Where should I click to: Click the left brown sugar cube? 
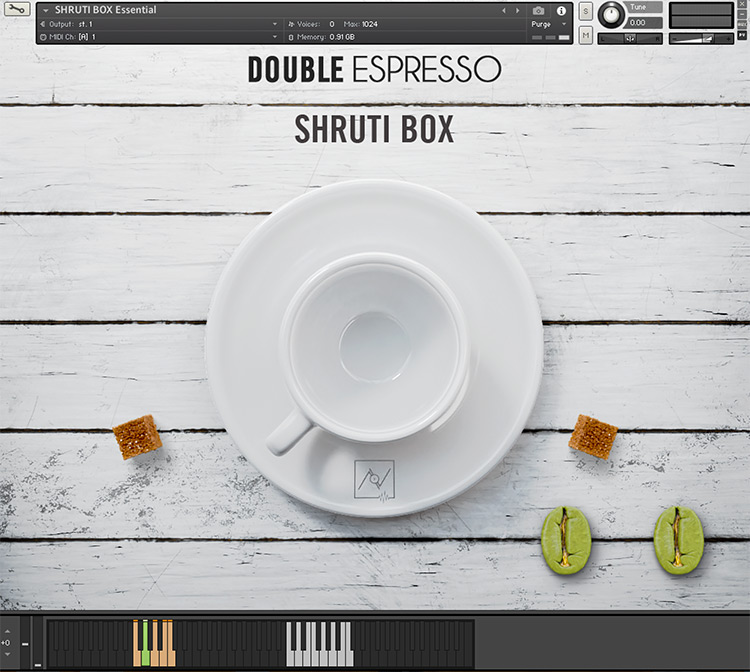point(137,437)
